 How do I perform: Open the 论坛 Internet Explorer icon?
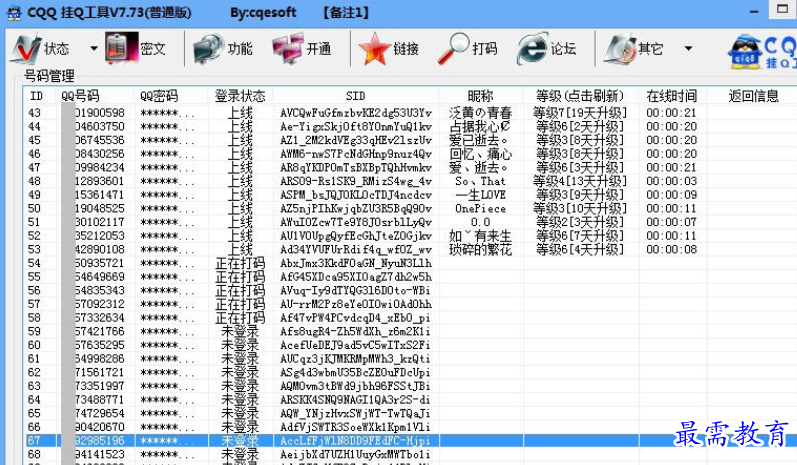click(x=532, y=49)
